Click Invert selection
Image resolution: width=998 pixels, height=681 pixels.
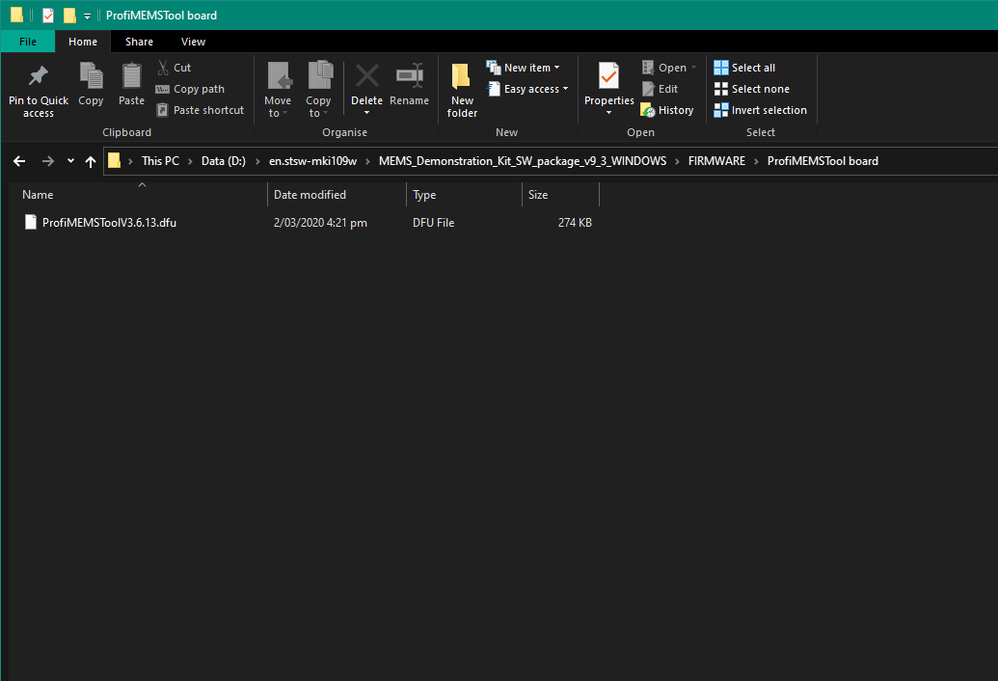coord(761,110)
